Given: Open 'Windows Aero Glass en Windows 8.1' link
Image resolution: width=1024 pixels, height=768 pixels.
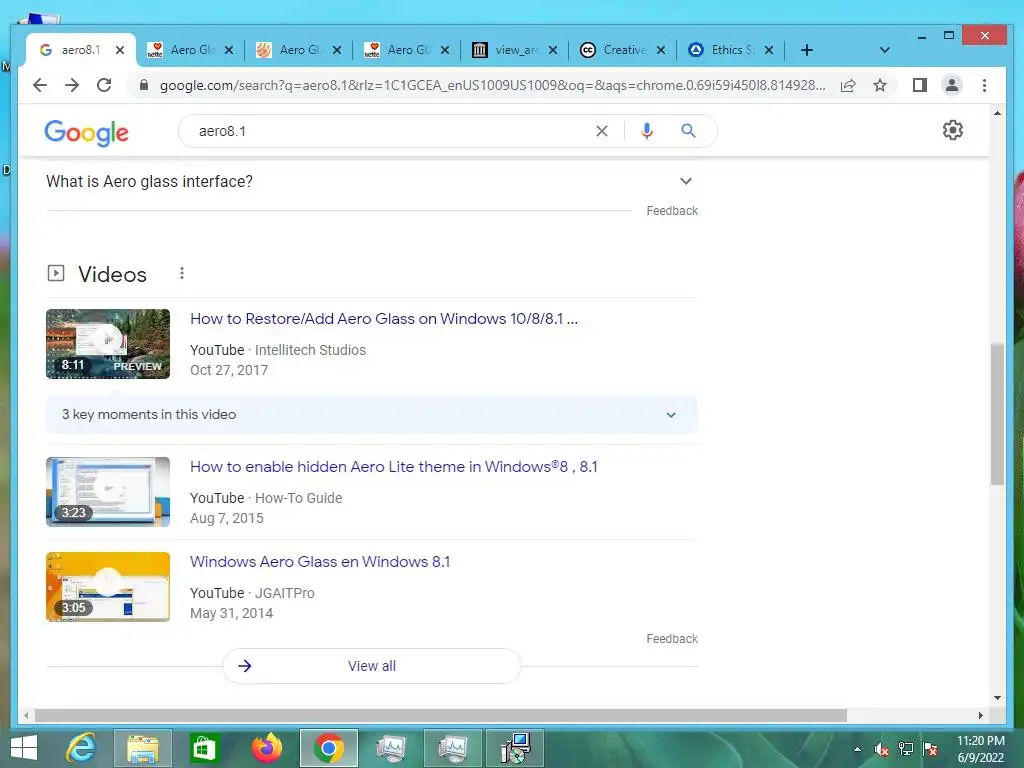Looking at the screenshot, I should [x=320, y=562].
